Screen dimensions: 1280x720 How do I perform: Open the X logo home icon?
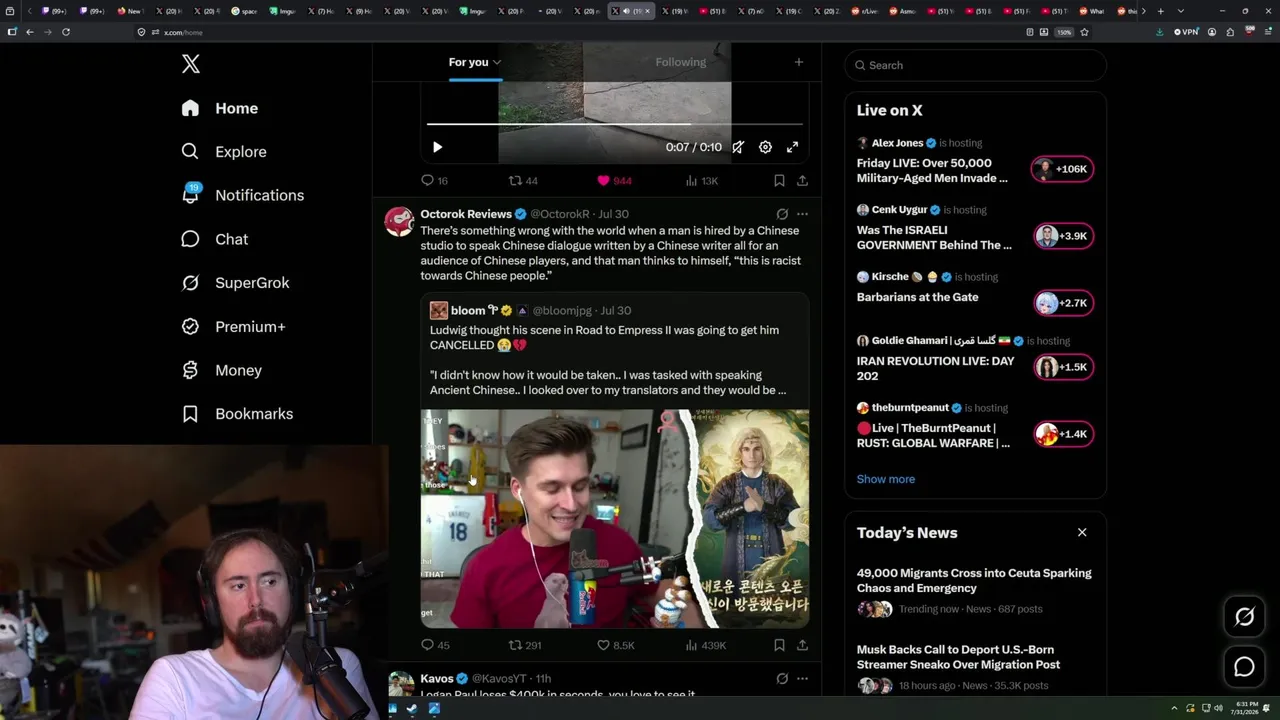(191, 64)
